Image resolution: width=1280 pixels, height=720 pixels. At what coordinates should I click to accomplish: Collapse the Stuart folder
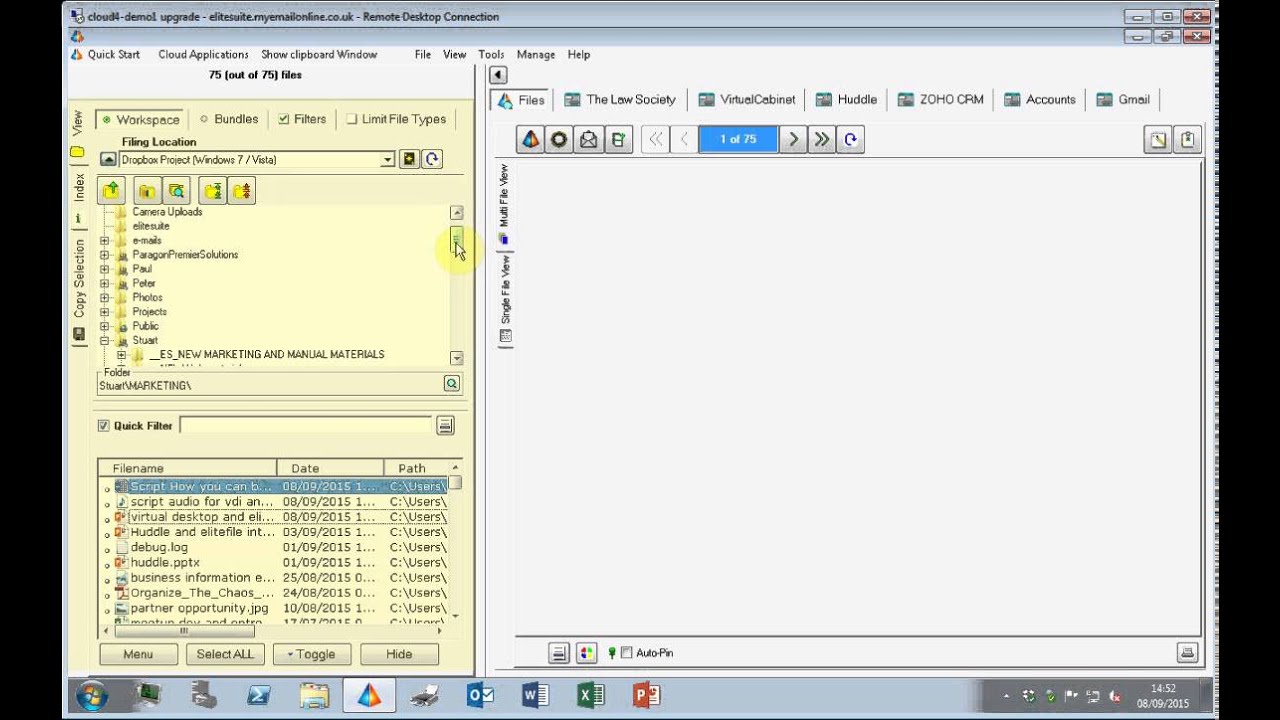[x=104, y=341]
